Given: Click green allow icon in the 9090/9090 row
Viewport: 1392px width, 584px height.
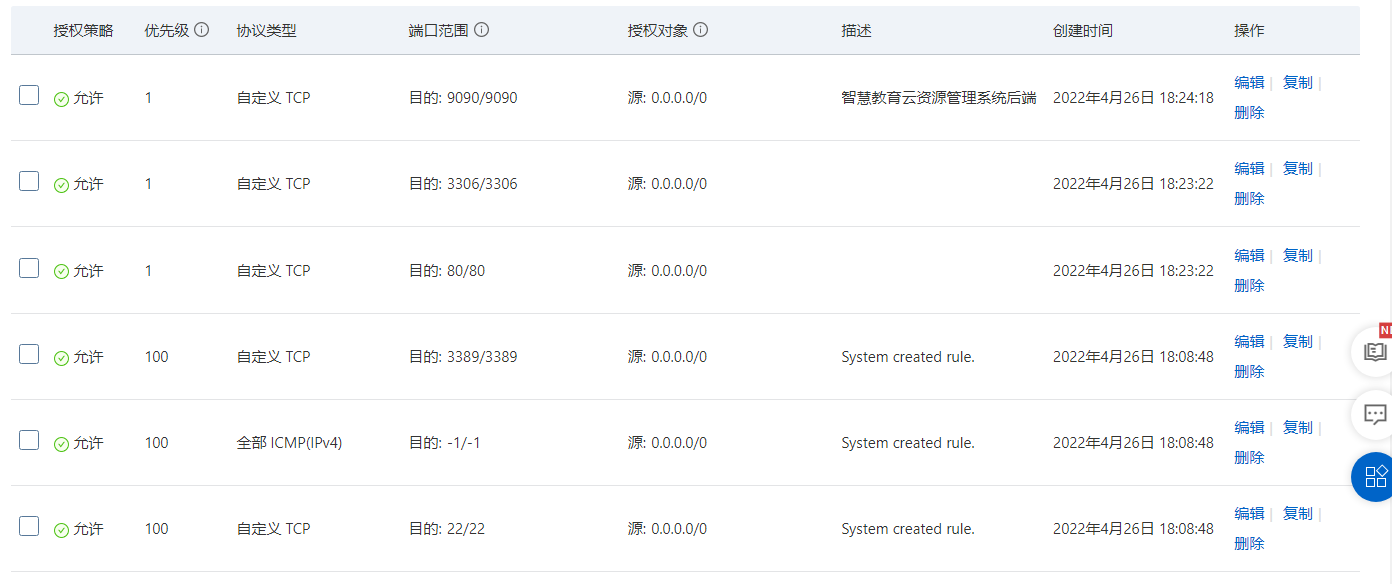Looking at the screenshot, I should pyautogui.click(x=61, y=99).
